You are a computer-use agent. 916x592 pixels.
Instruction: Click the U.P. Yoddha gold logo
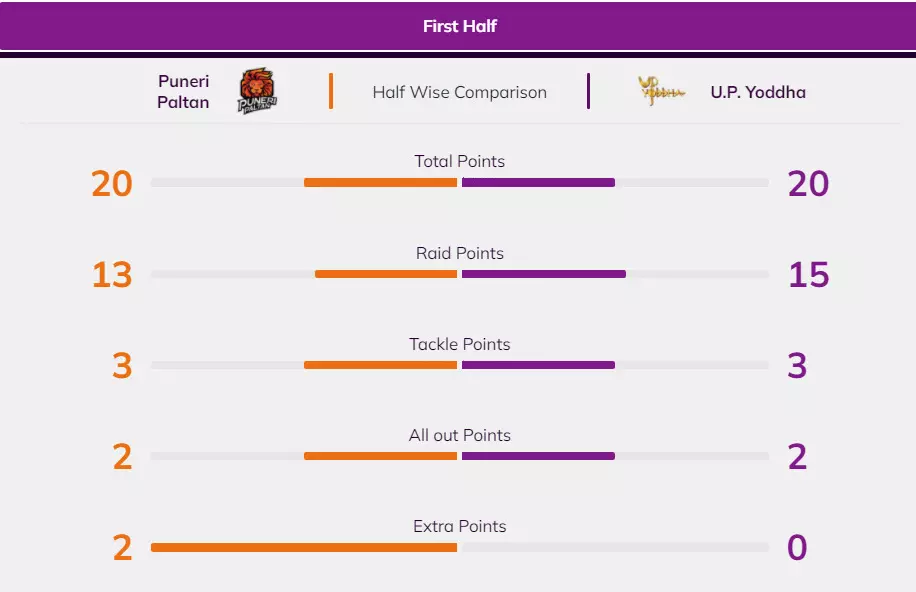click(x=662, y=91)
